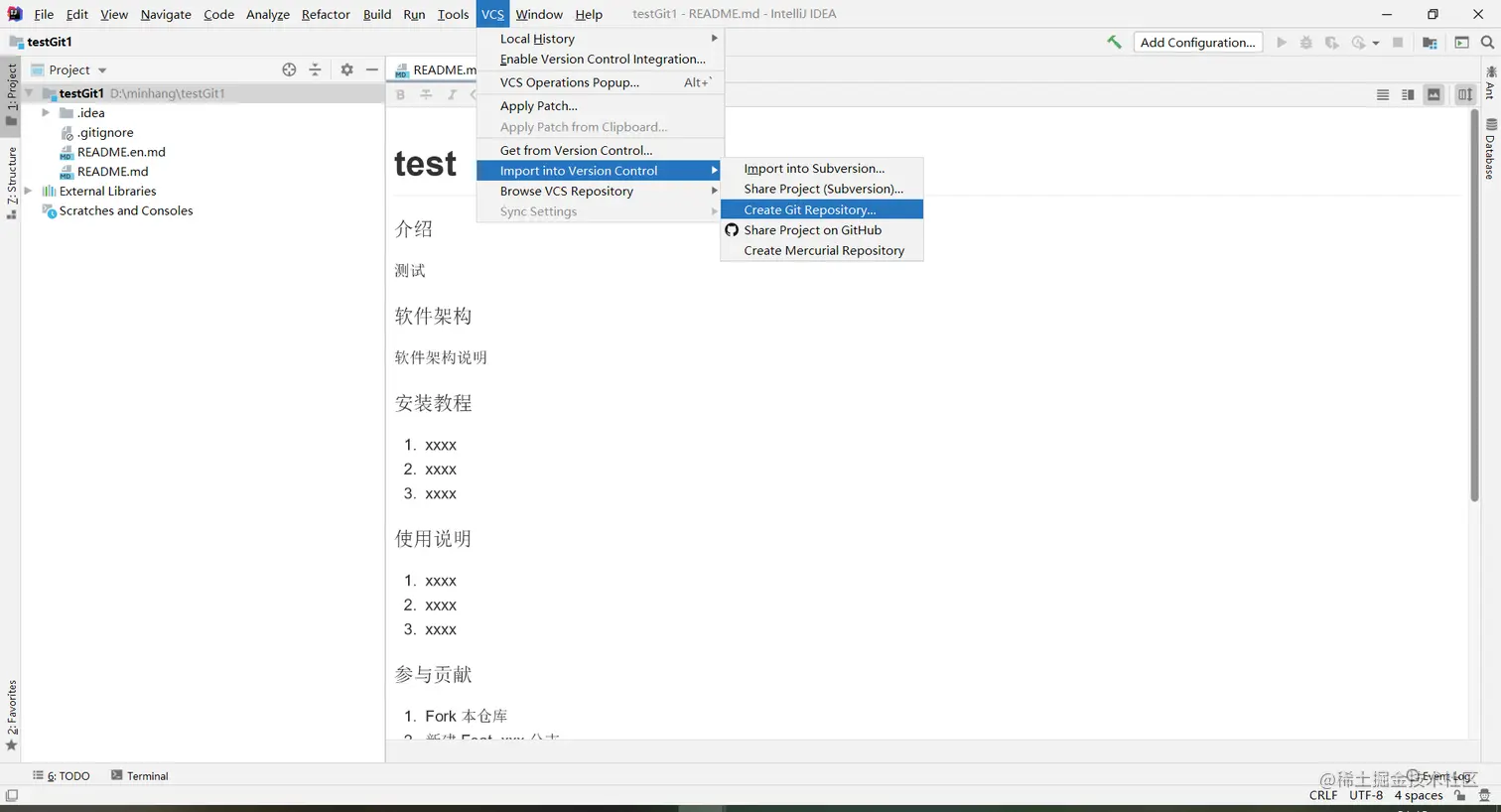Select .gitignore in project tree
This screenshot has width=1501, height=812.
[x=105, y=132]
